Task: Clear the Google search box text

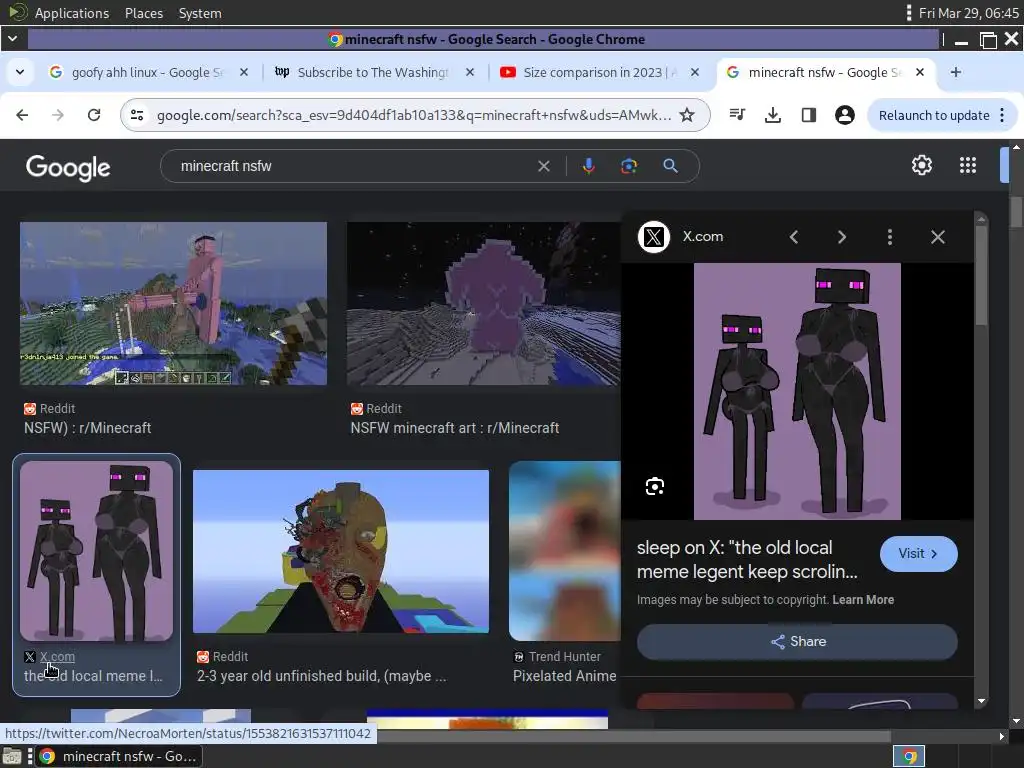Action: [543, 167]
